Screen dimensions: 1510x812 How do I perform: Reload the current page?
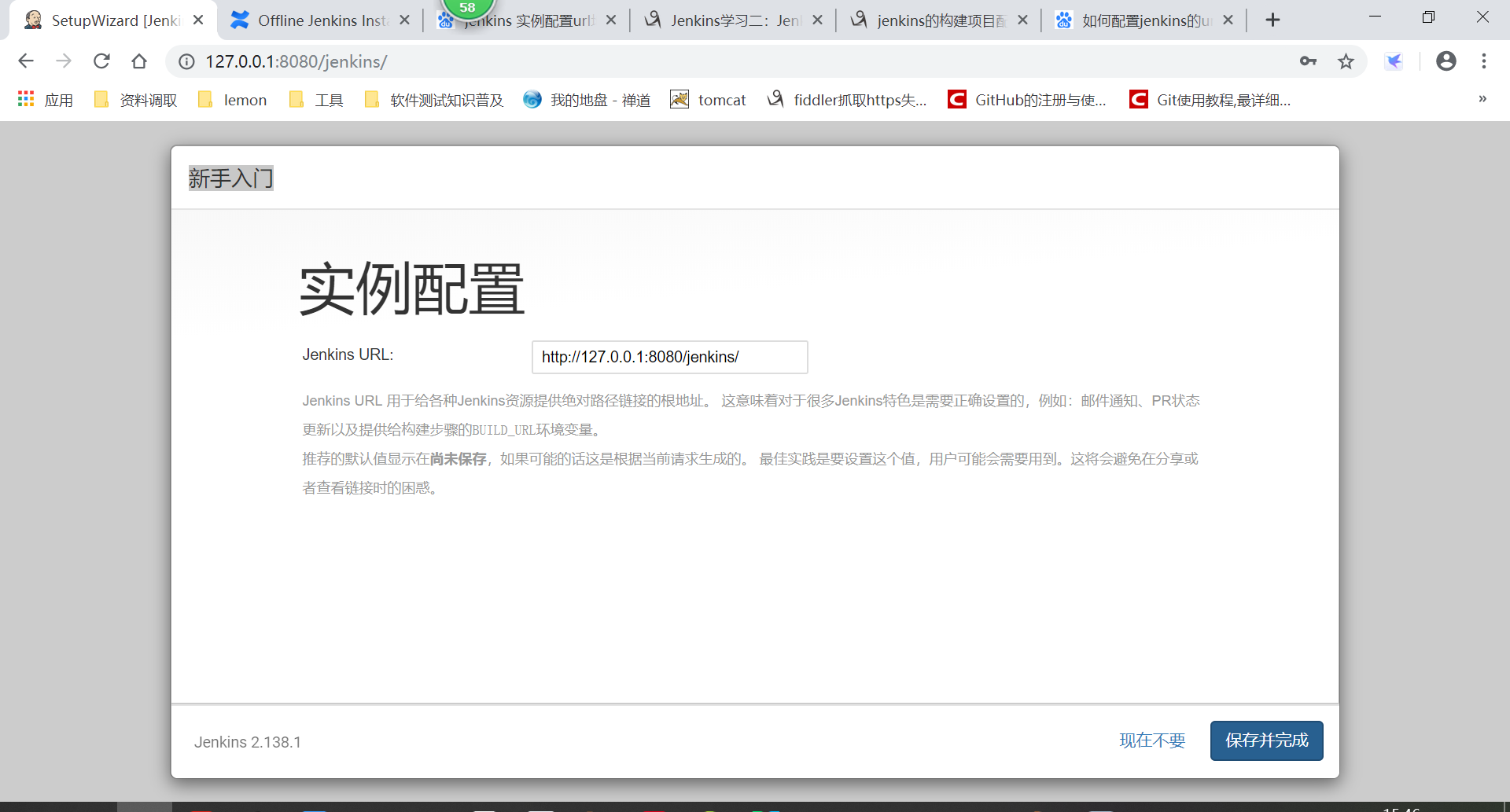tap(101, 61)
